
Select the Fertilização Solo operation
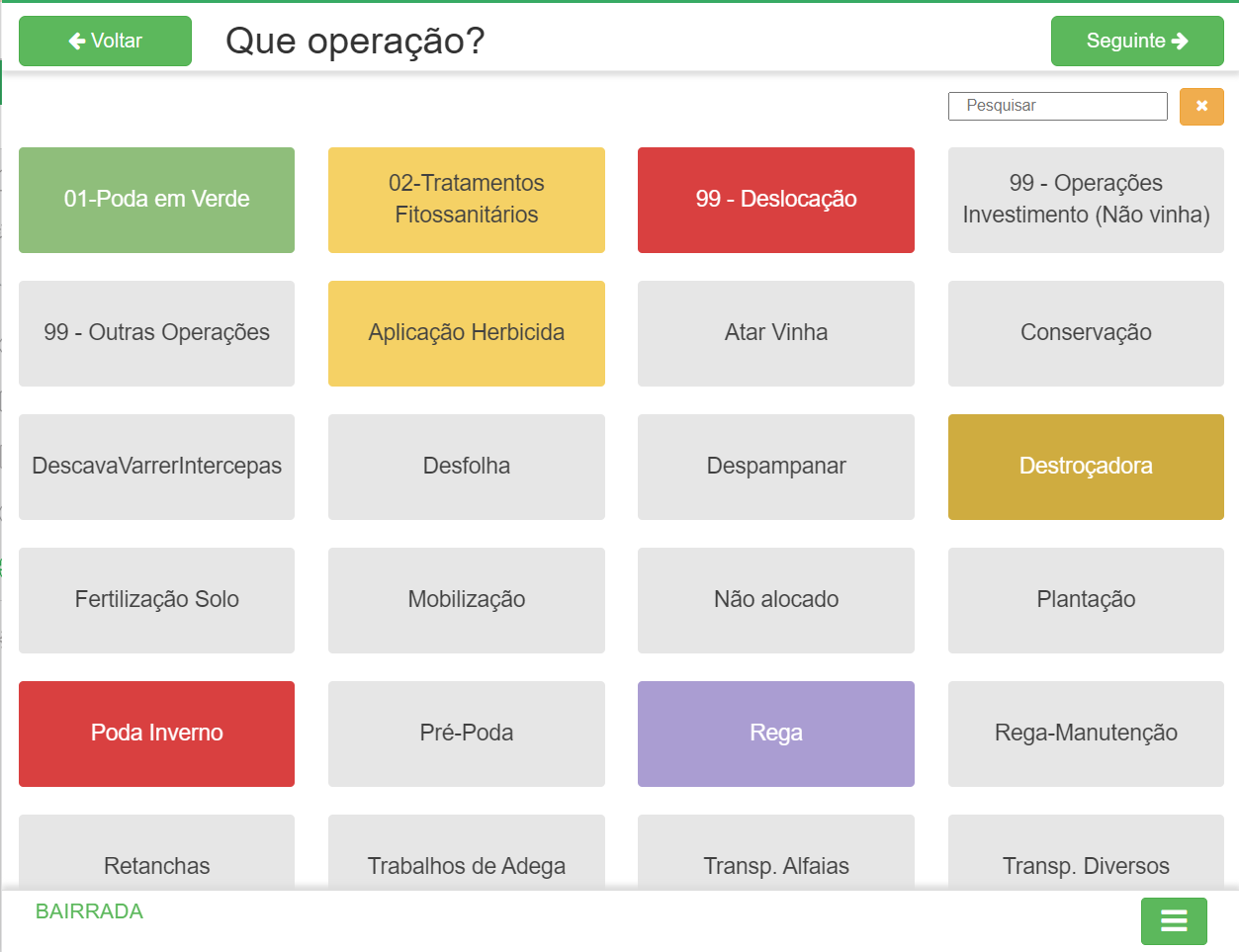pos(155,600)
